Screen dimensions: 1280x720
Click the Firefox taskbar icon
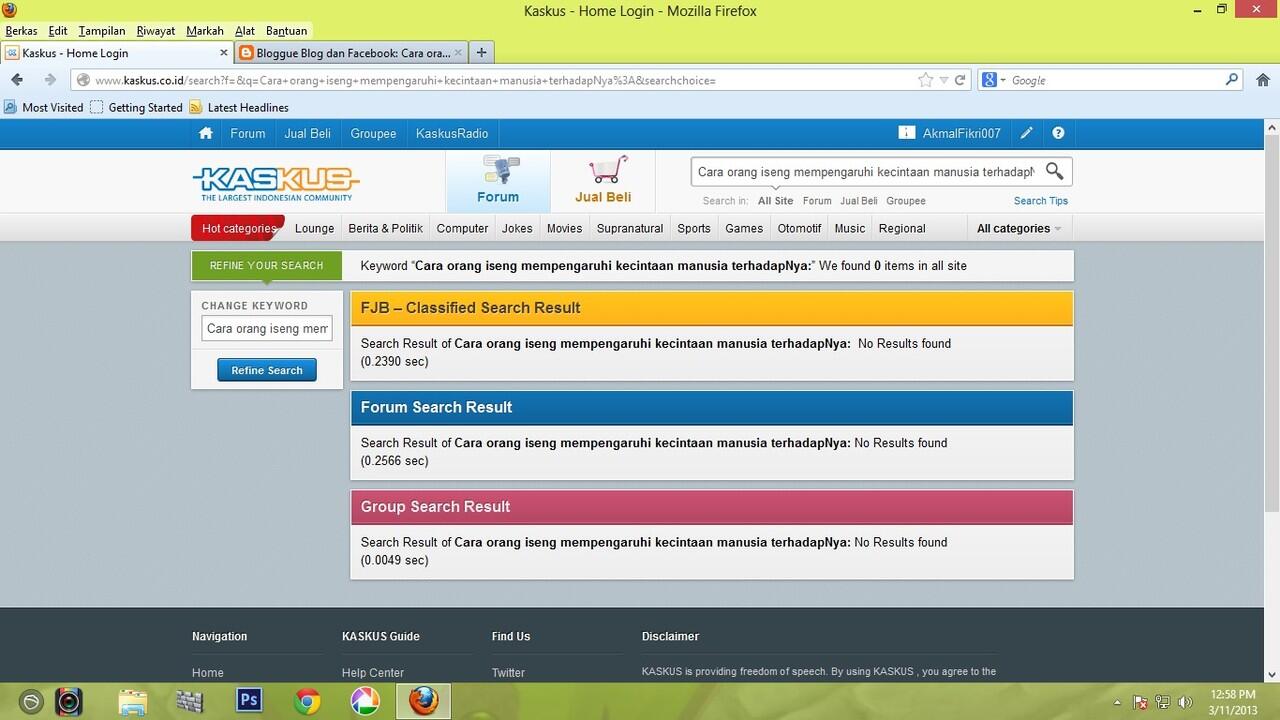(424, 701)
